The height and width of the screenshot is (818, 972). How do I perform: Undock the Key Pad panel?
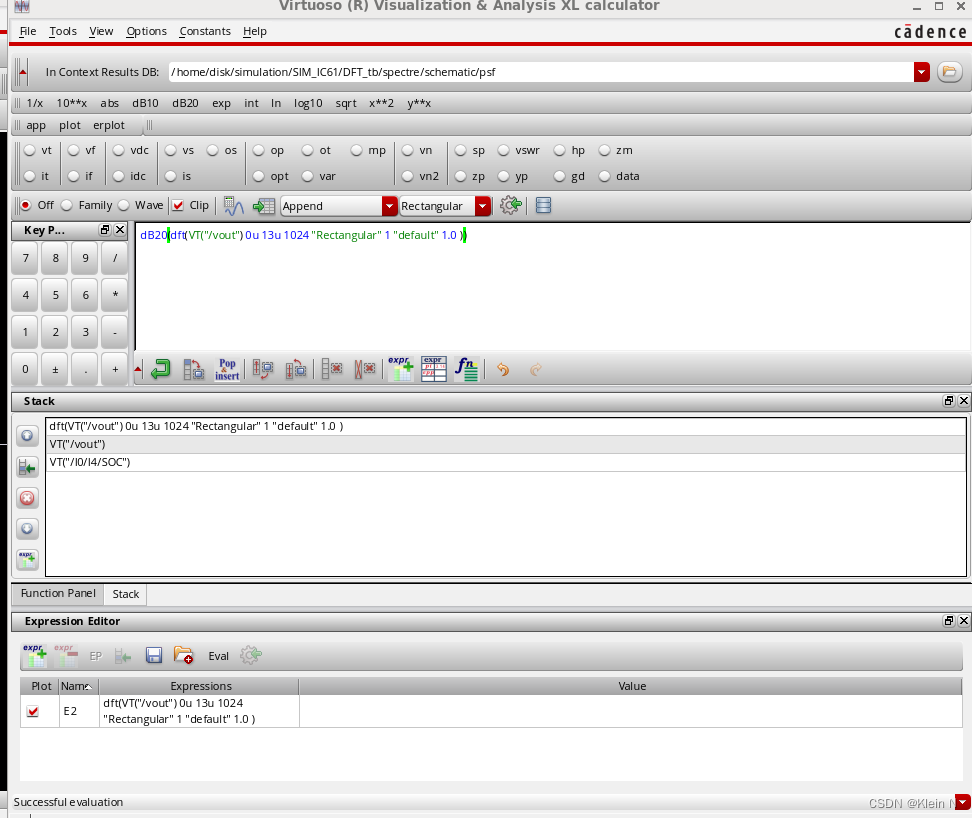(x=105, y=230)
